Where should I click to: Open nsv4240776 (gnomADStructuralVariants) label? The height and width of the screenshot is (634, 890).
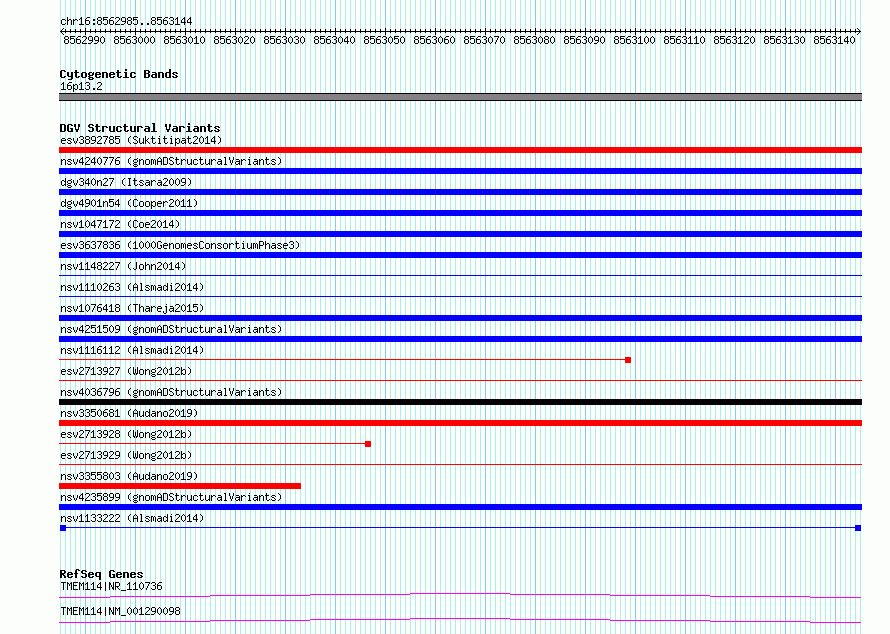(171, 161)
